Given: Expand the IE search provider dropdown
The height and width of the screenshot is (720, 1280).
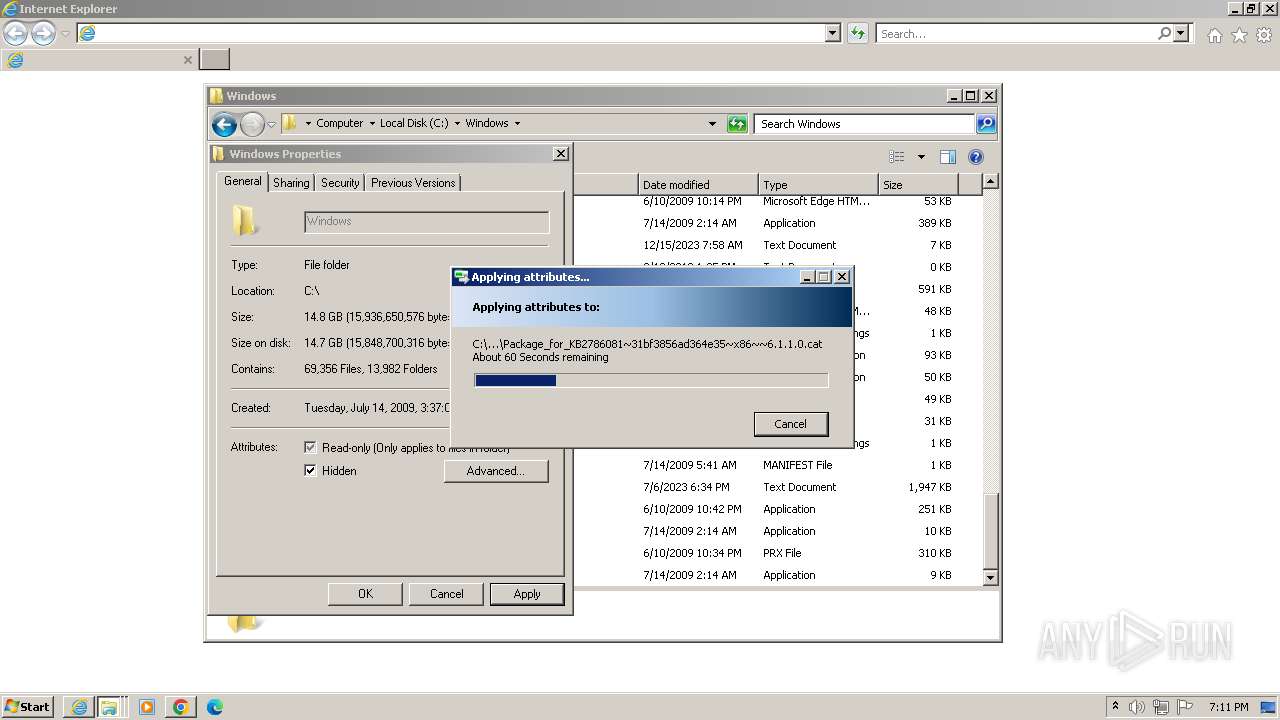Looking at the screenshot, I should point(1182,34).
